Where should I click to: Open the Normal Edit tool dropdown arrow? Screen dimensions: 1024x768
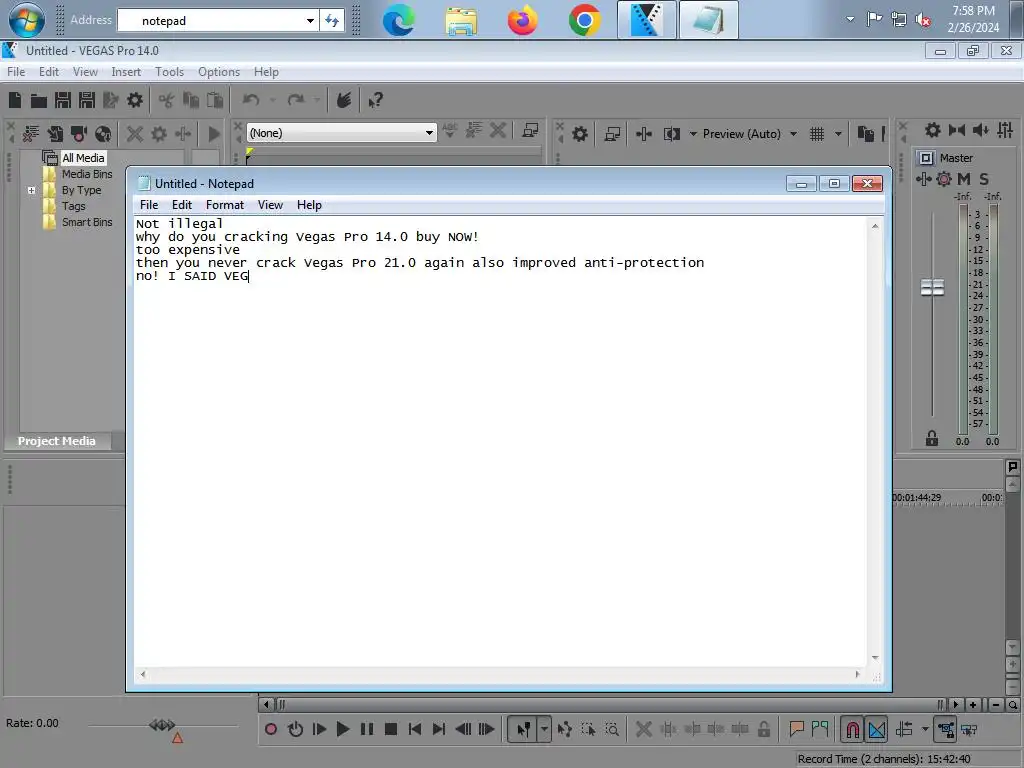544,729
